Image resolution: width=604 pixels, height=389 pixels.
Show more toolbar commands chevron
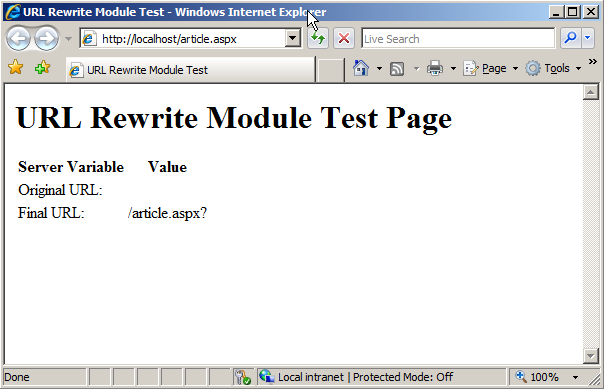(x=593, y=62)
